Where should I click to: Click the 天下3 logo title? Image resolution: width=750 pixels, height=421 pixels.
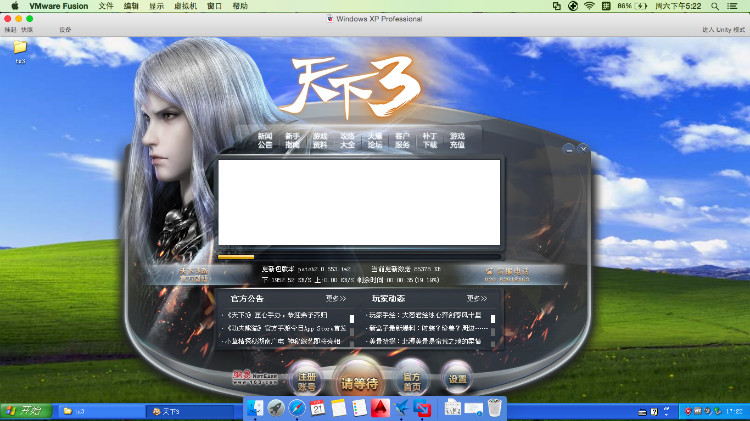[x=354, y=86]
